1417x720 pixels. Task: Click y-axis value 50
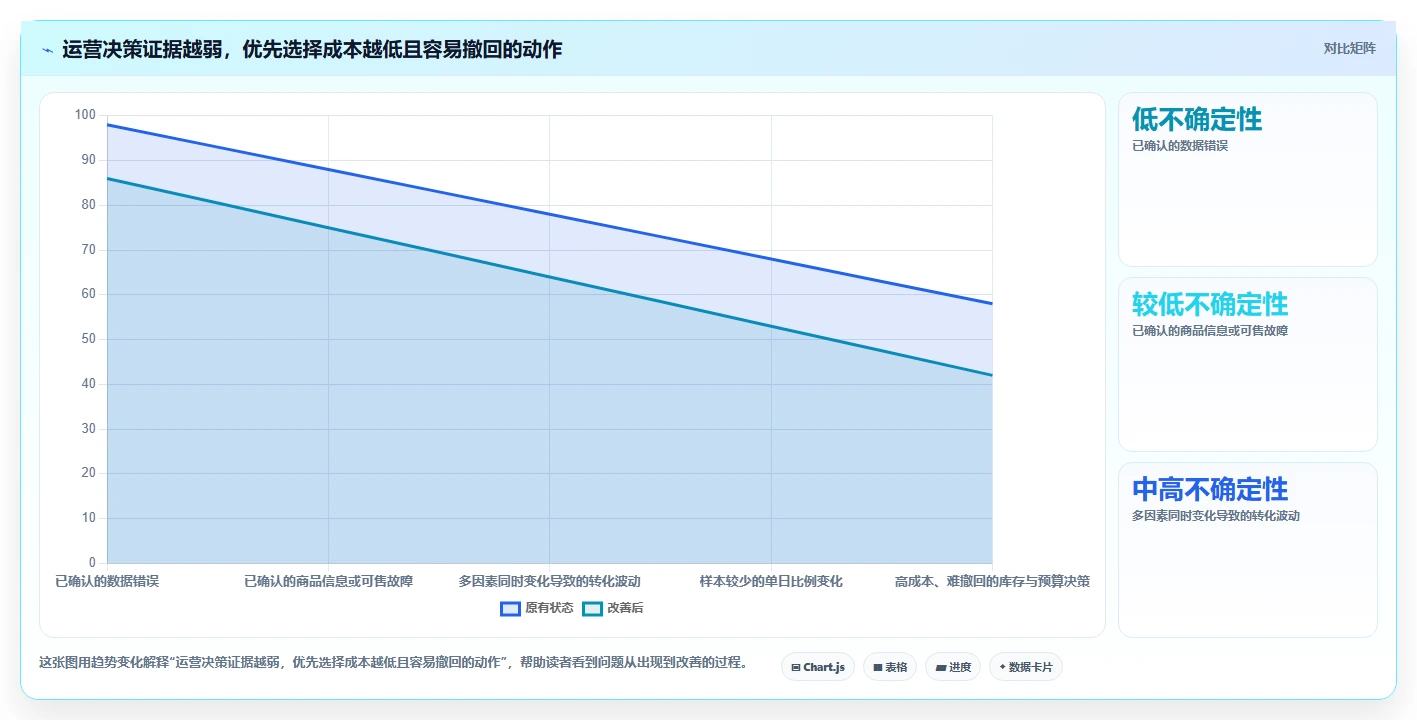[x=89, y=339]
